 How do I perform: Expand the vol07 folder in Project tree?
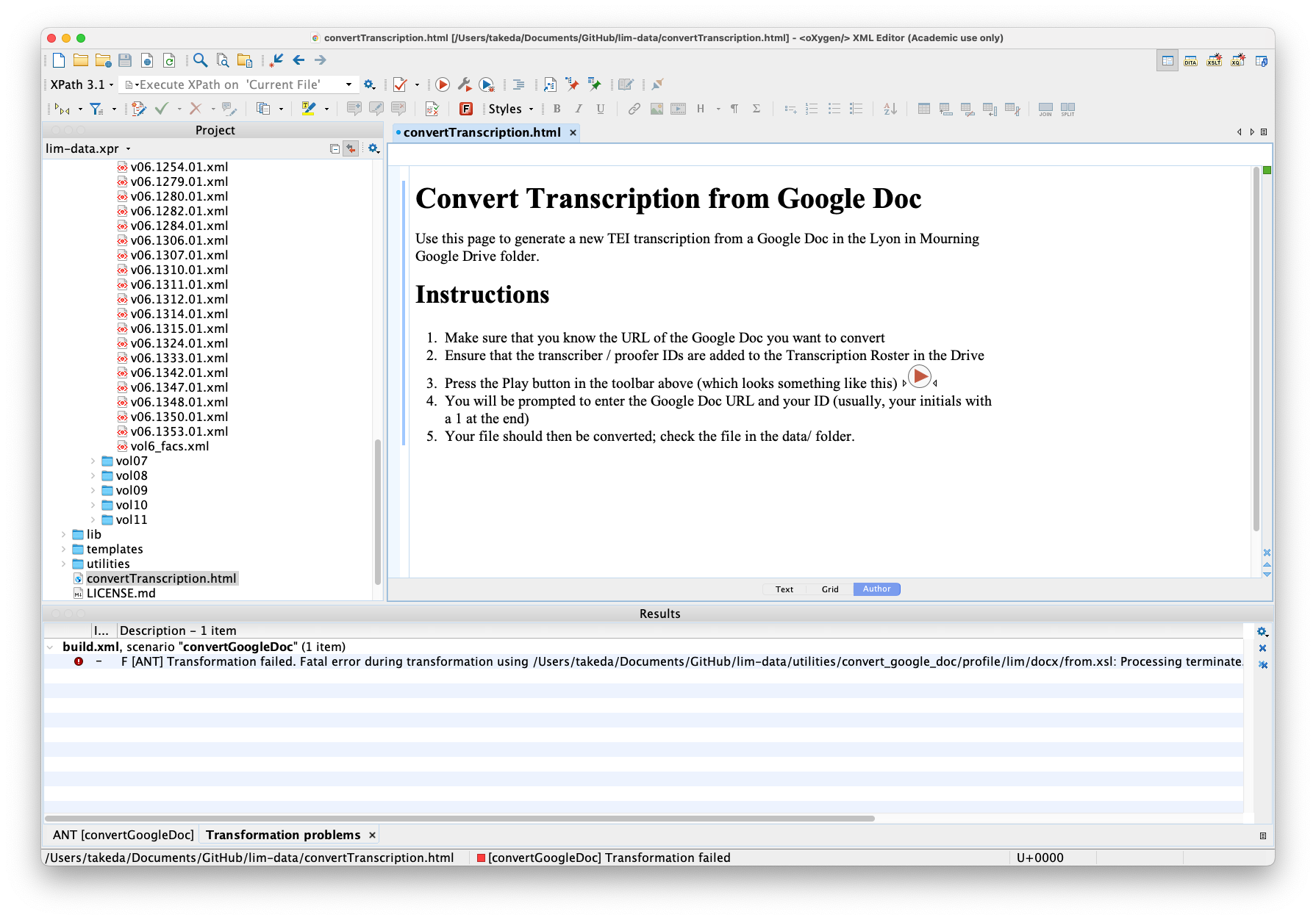tap(91, 461)
